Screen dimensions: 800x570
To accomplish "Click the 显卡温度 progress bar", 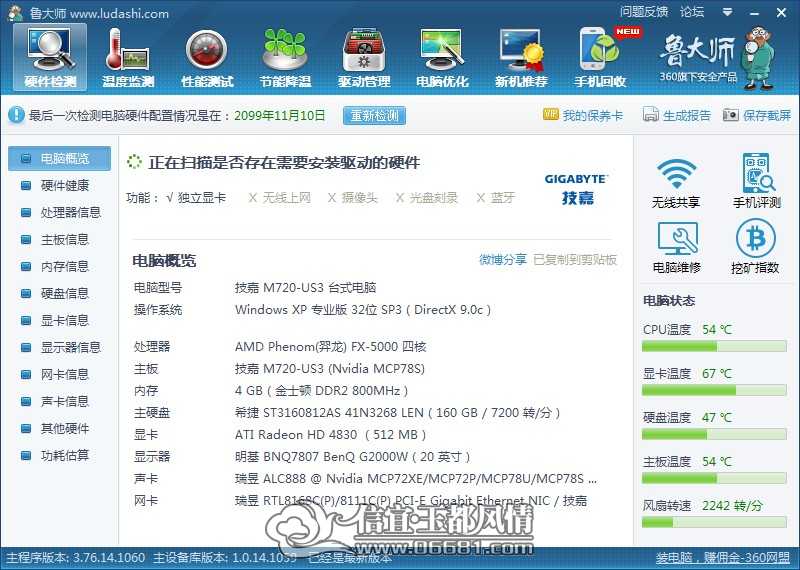I will click(714, 391).
